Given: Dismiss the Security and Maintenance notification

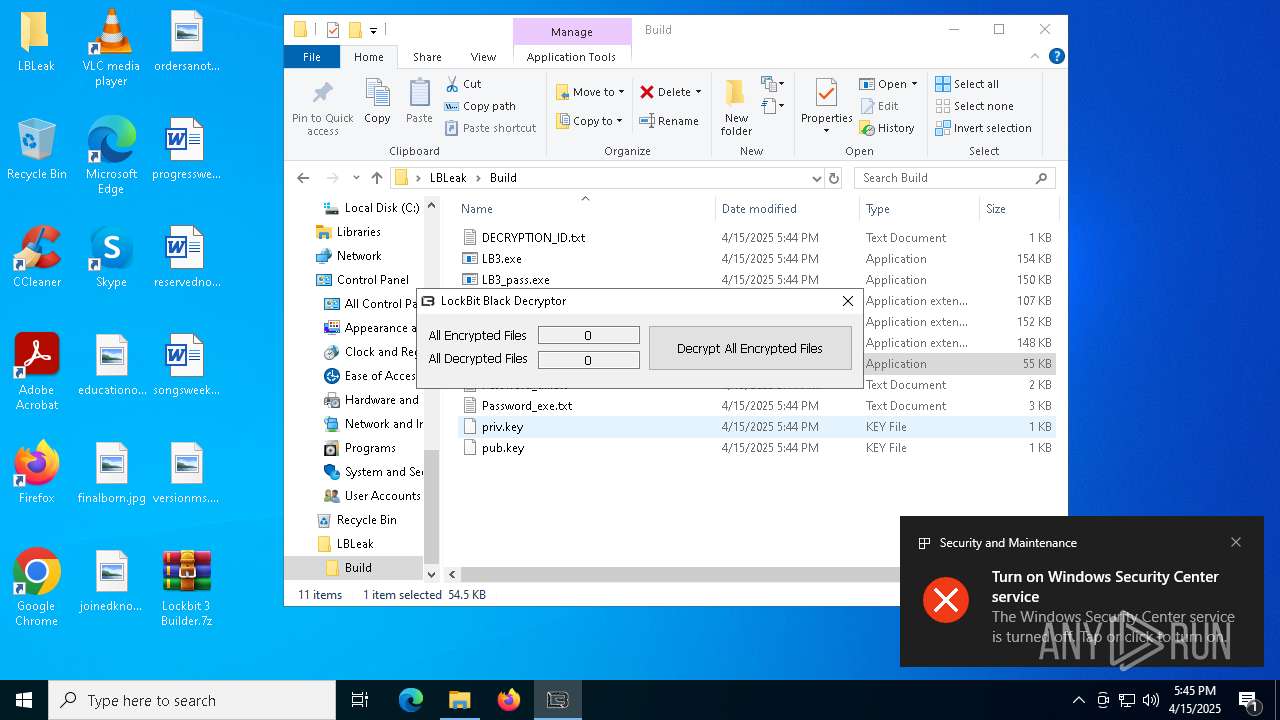Looking at the screenshot, I should click(x=1236, y=542).
